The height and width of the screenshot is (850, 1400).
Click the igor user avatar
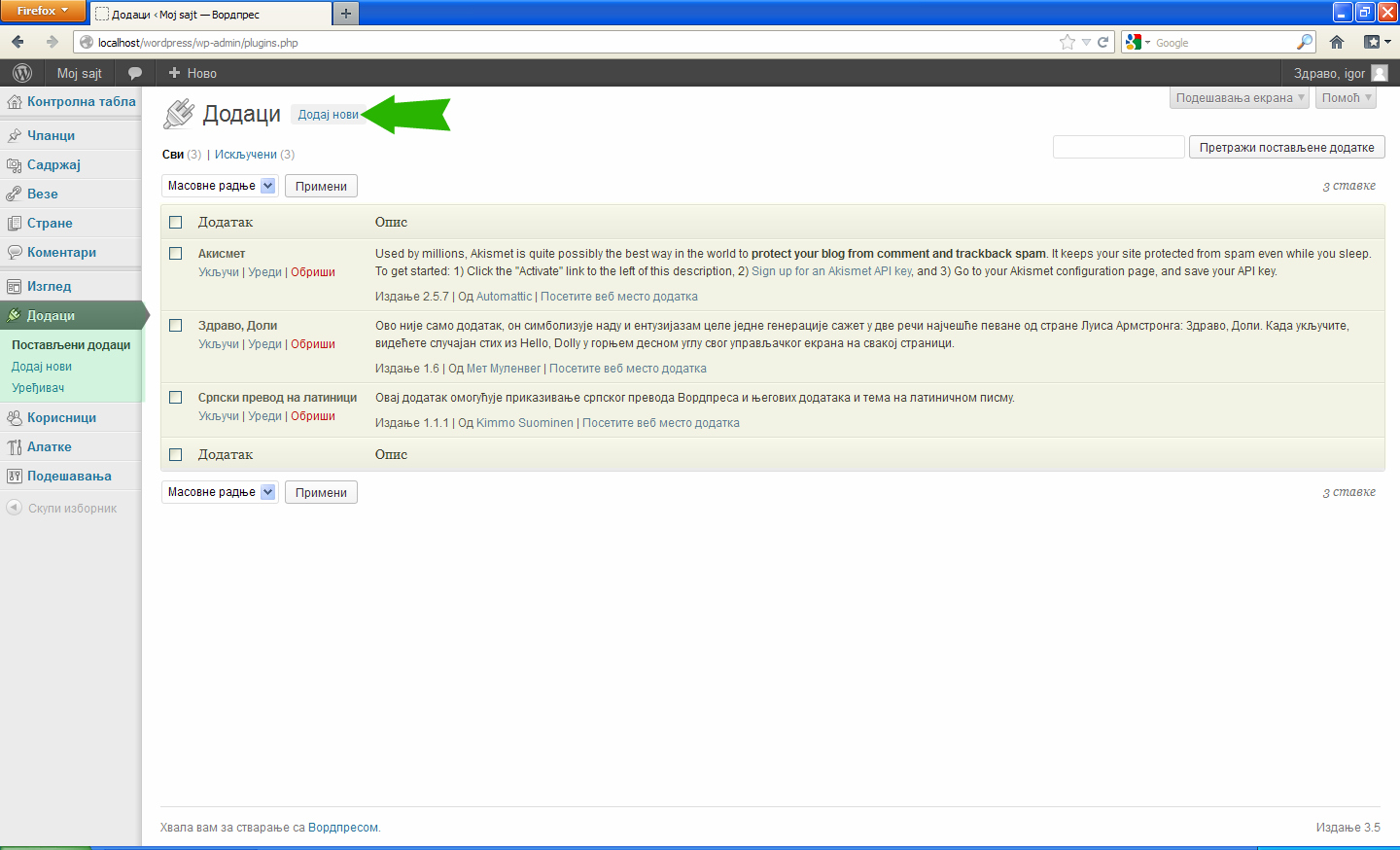pos(1380,73)
